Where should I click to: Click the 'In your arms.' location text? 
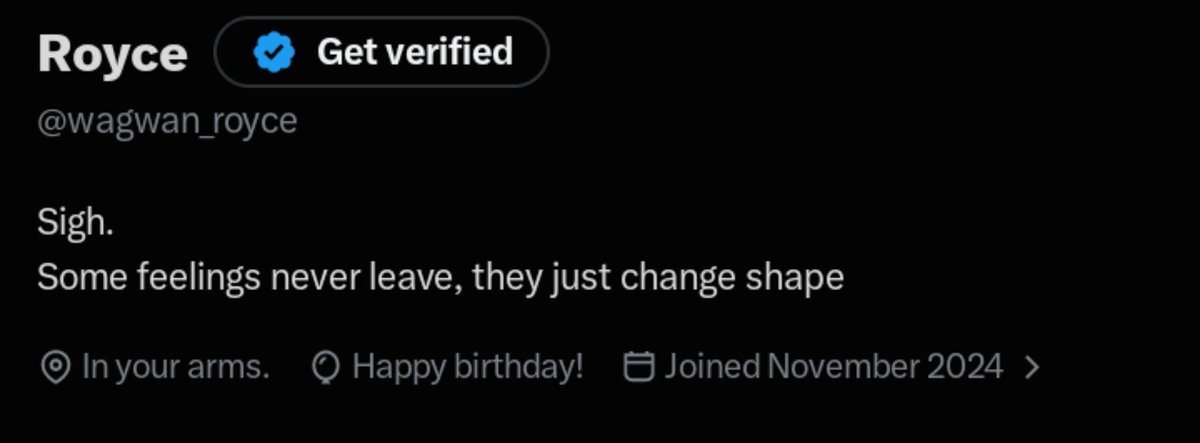pyautogui.click(x=176, y=367)
